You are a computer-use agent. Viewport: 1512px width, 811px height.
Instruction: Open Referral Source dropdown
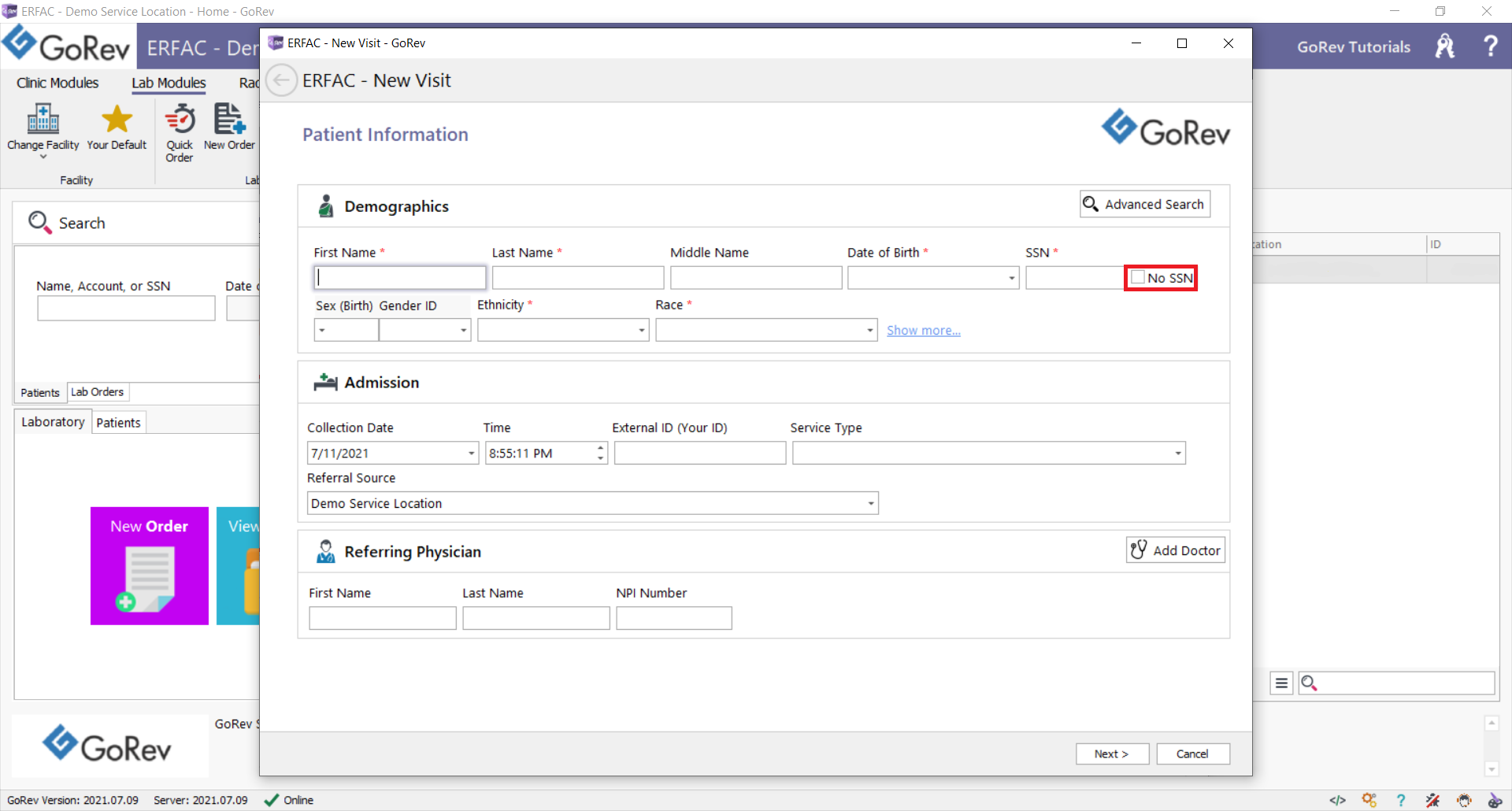pos(870,503)
